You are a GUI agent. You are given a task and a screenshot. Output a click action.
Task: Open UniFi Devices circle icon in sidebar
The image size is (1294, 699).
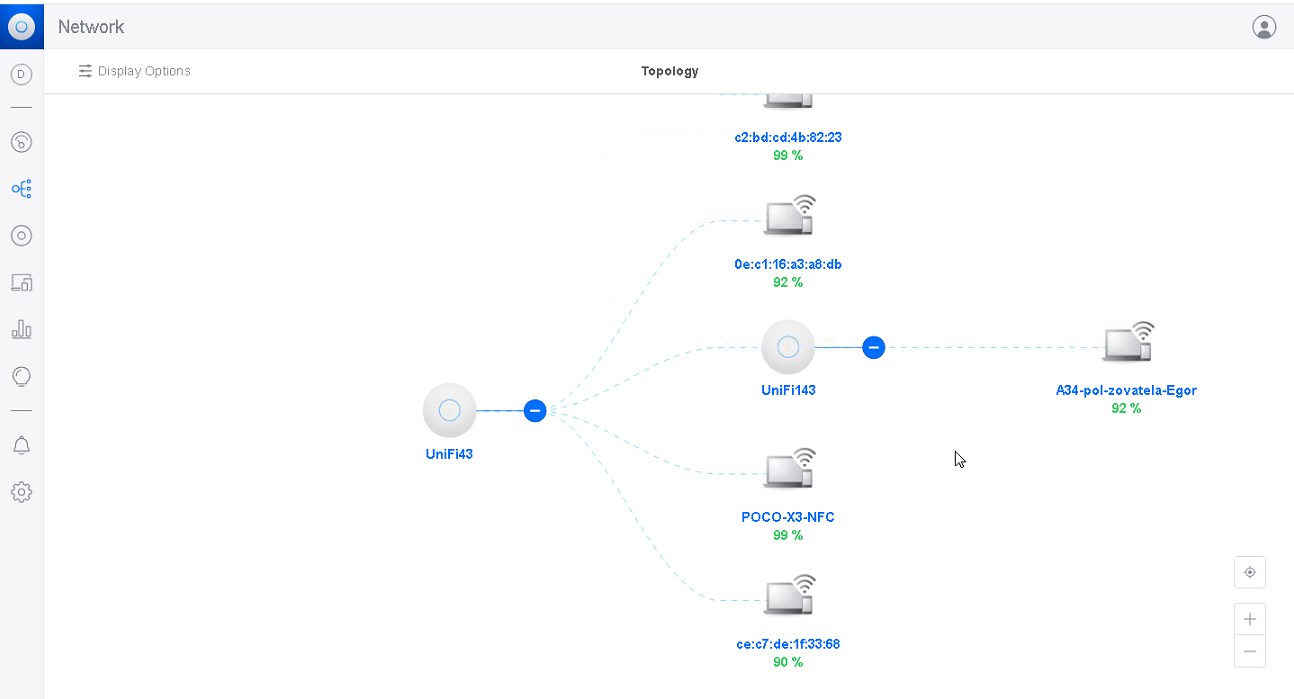coord(21,235)
